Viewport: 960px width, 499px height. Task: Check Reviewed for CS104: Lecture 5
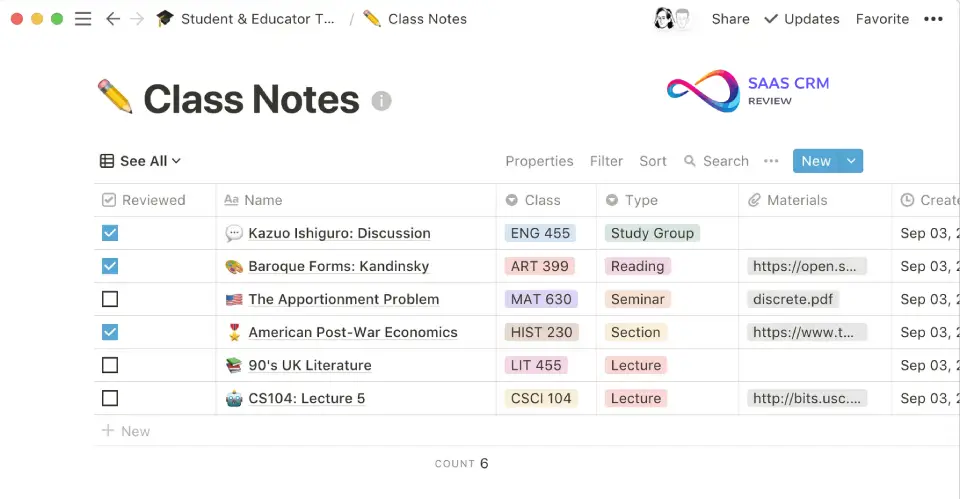[x=110, y=398]
